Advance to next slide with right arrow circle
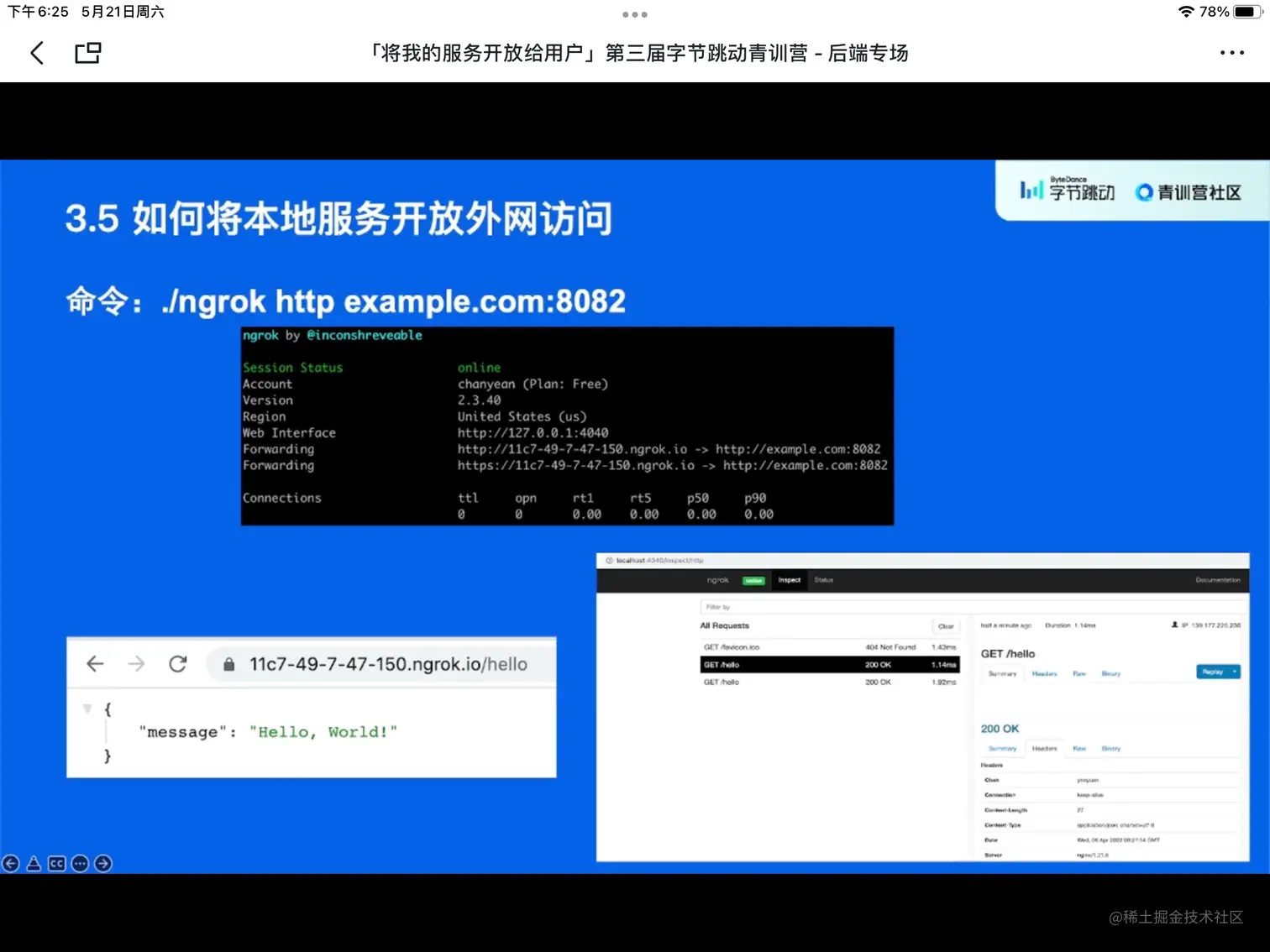 (x=103, y=863)
